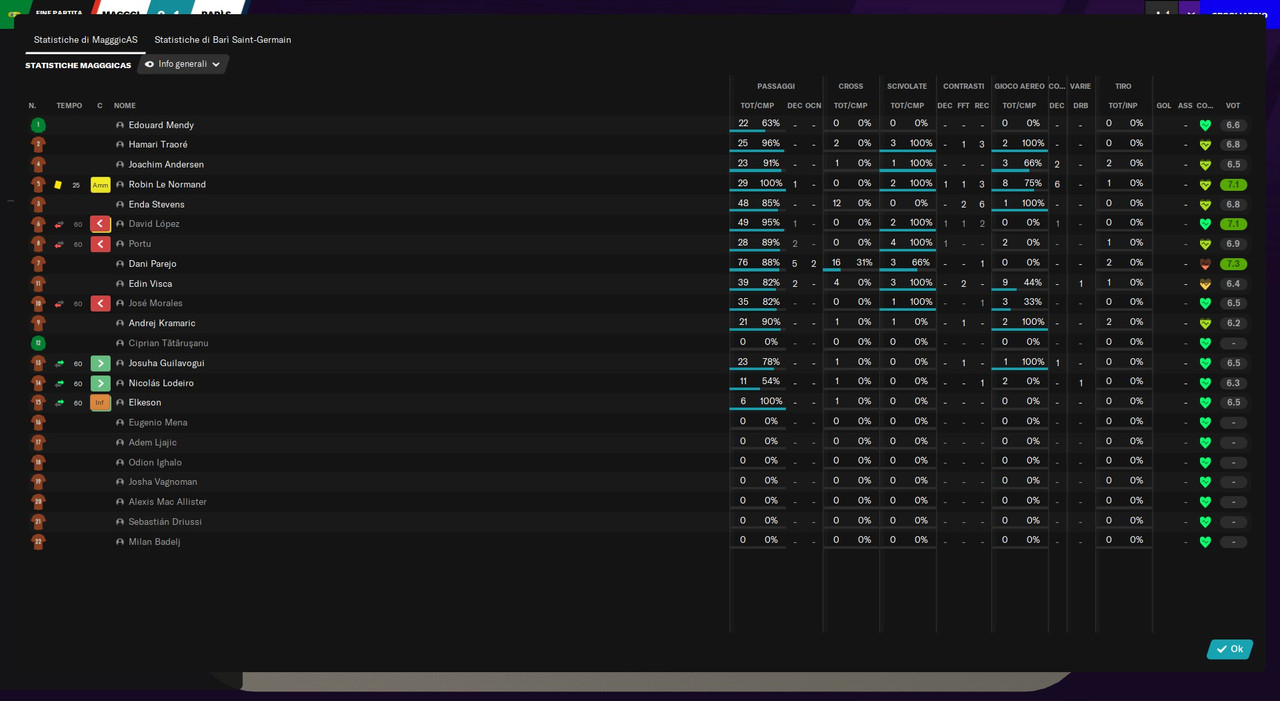Click the eye icon in the Info generali selector
1280x701 pixels.
(149, 64)
